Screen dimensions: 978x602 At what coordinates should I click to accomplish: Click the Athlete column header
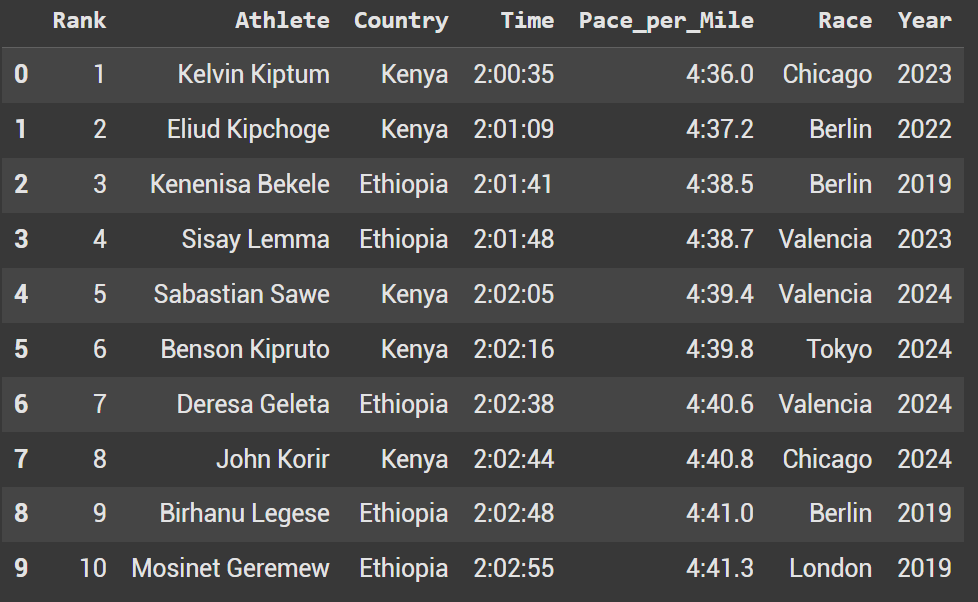pos(282,20)
